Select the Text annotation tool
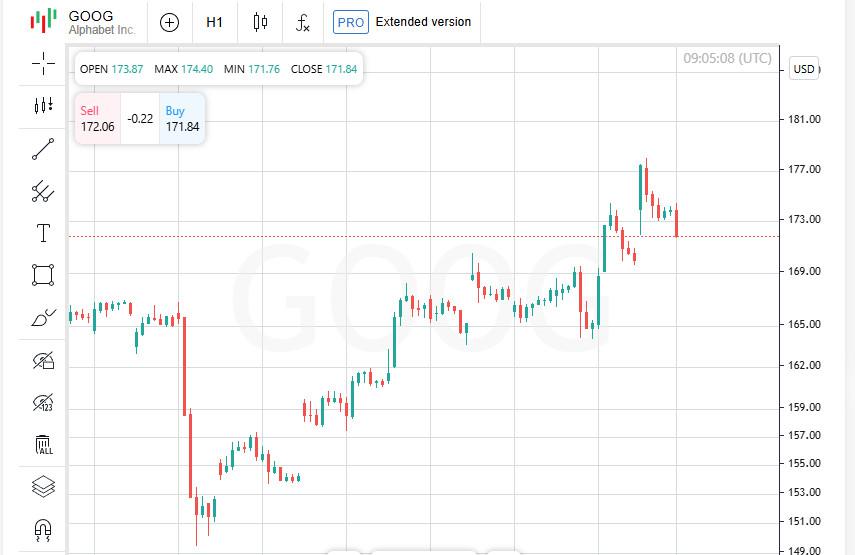 43,233
